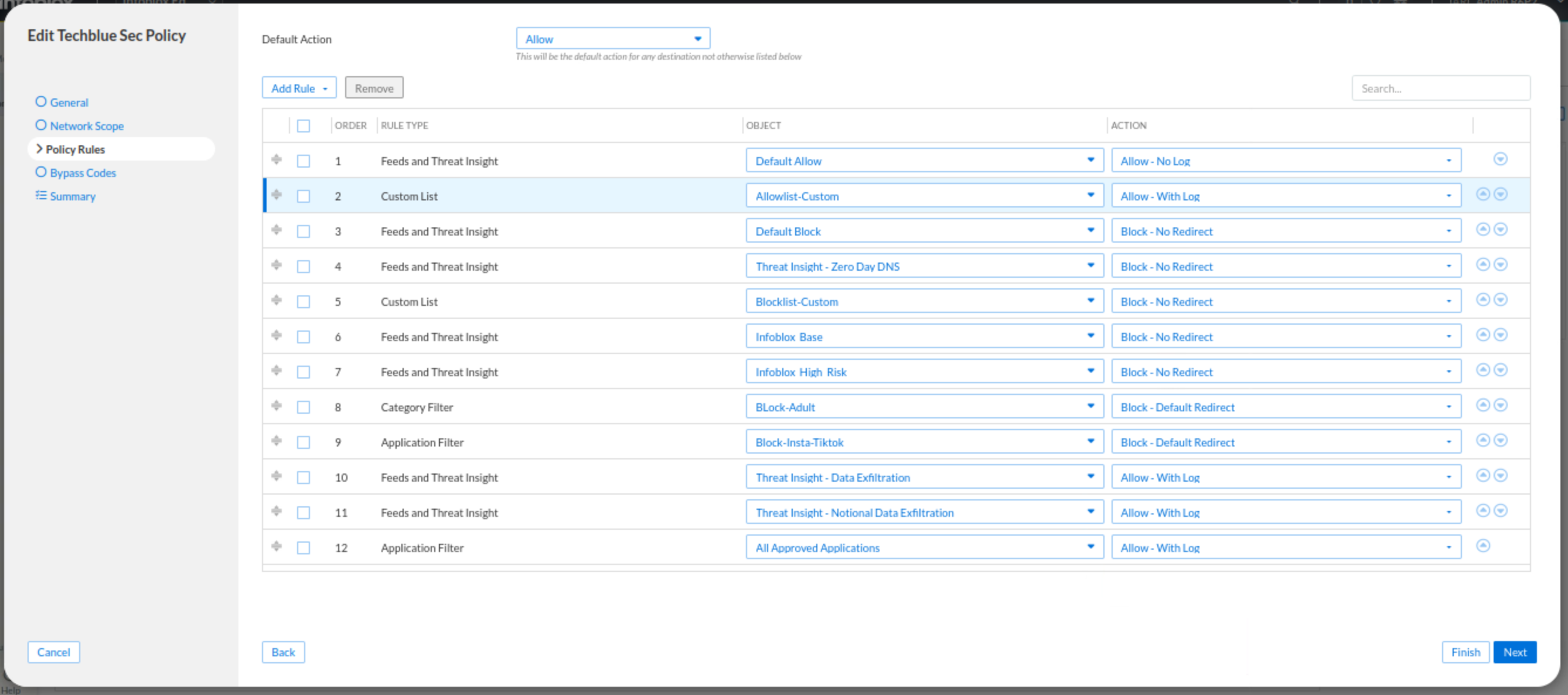The image size is (1568, 695).
Task: Move rule 6 Infoblox Base down
Action: pos(1501,335)
